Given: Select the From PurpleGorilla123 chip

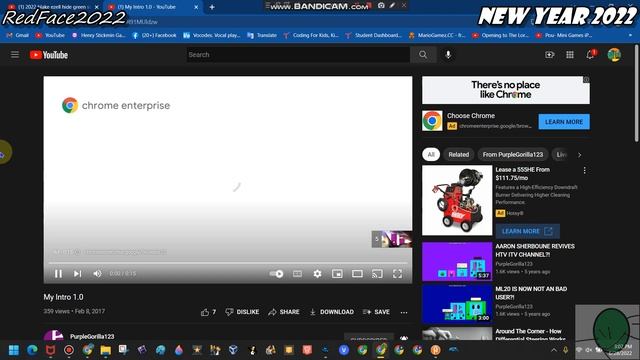Looking at the screenshot, I should click(513, 154).
